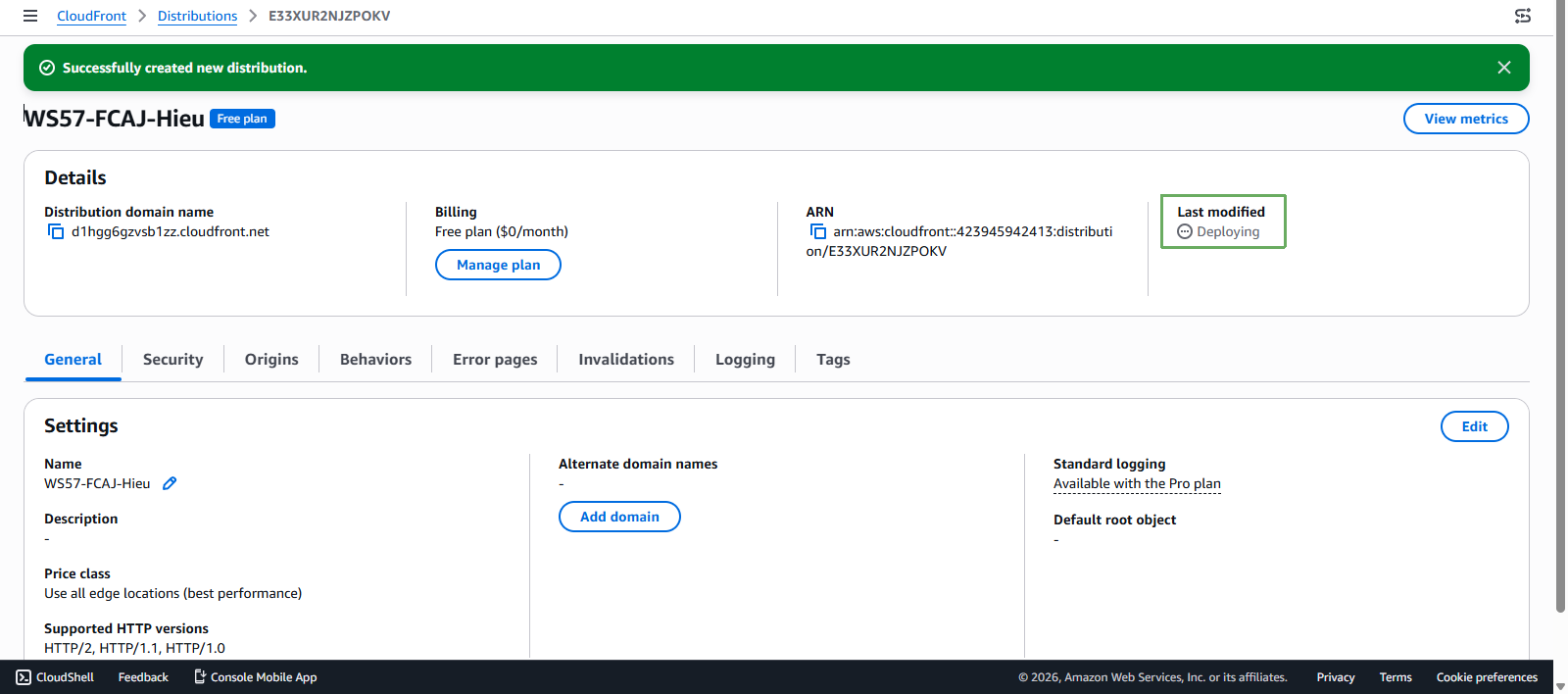
Task: Open Feedback in the footer
Action: (x=143, y=677)
